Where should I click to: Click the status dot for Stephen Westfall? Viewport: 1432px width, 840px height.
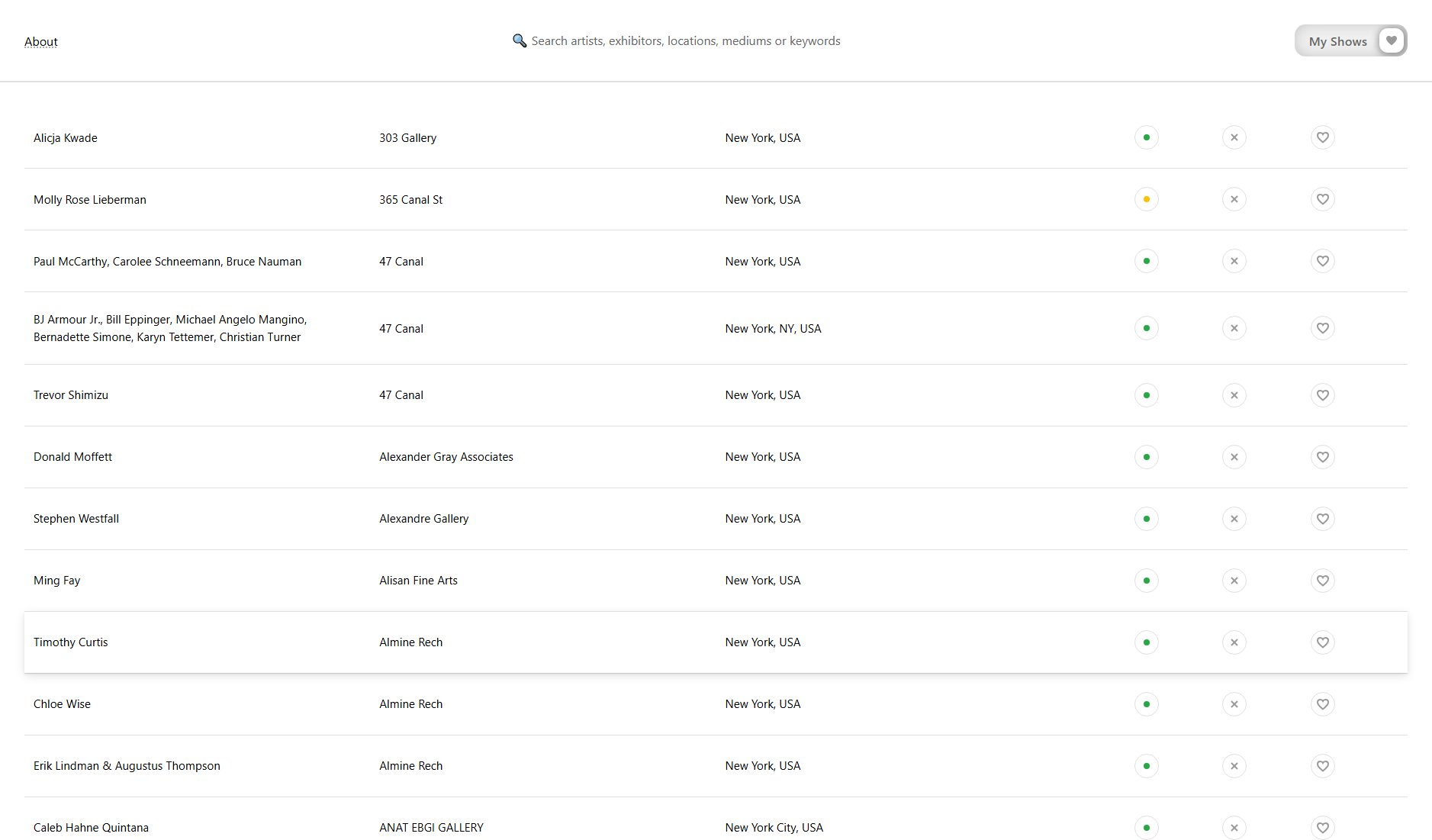pyautogui.click(x=1147, y=519)
